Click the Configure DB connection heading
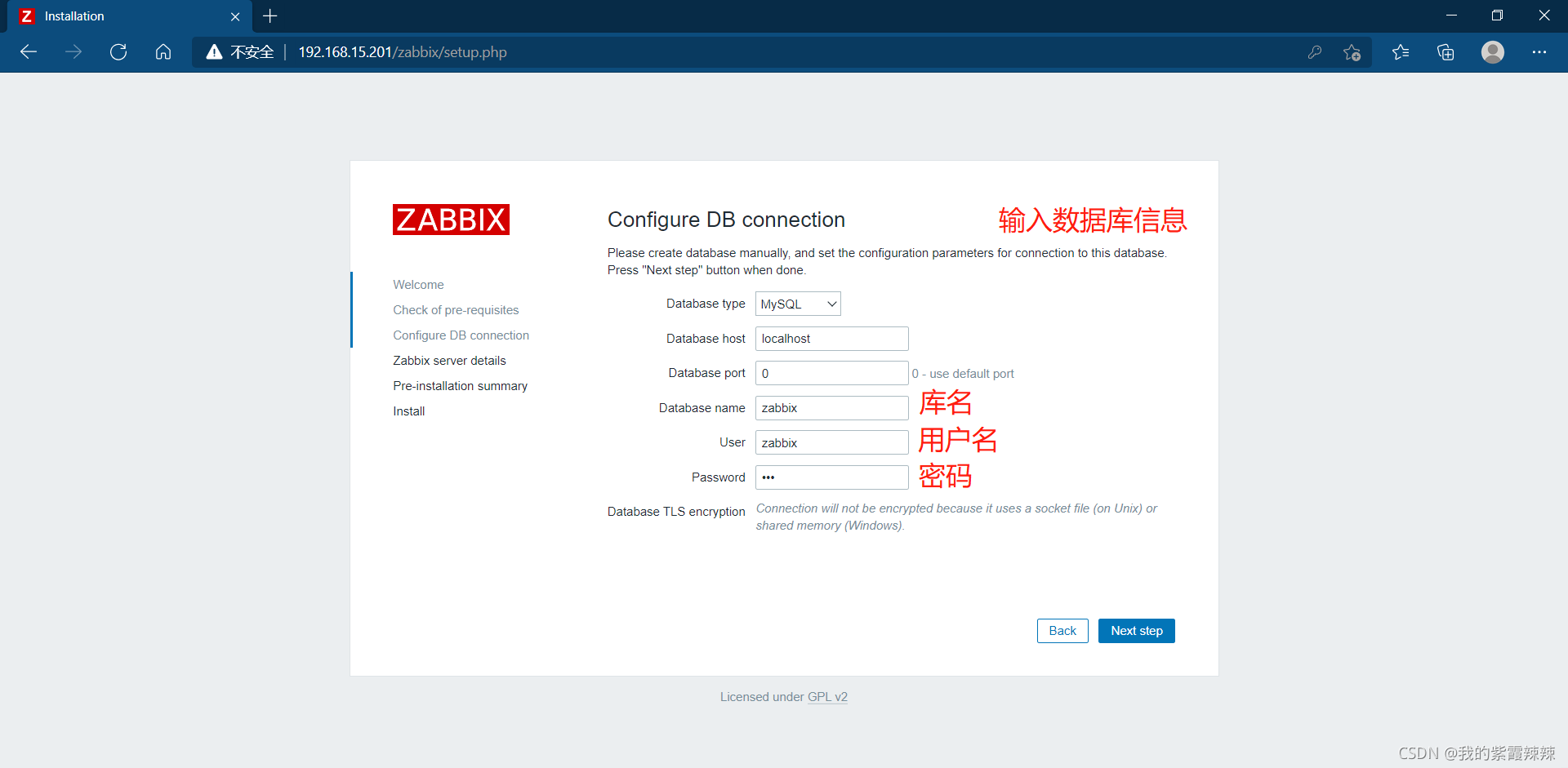 (726, 220)
